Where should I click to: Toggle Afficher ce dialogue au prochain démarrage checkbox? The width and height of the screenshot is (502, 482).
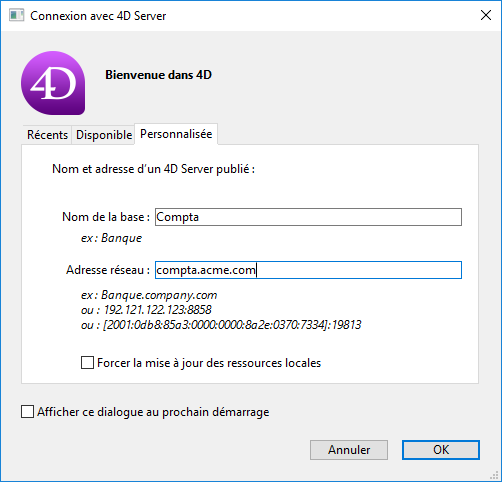27,411
